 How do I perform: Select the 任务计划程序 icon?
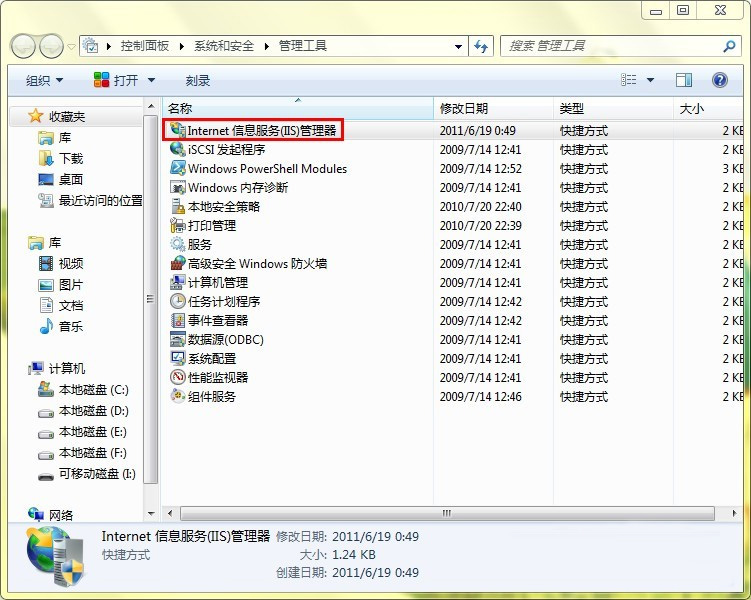pyautogui.click(x=178, y=302)
